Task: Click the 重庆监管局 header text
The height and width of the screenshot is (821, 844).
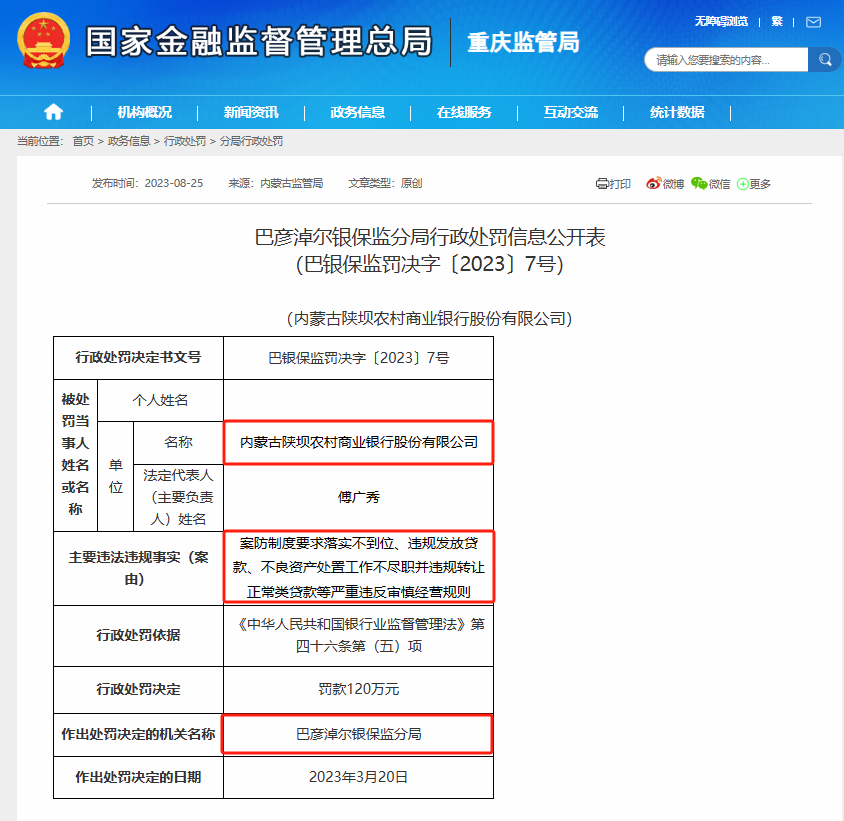Action: tap(523, 42)
